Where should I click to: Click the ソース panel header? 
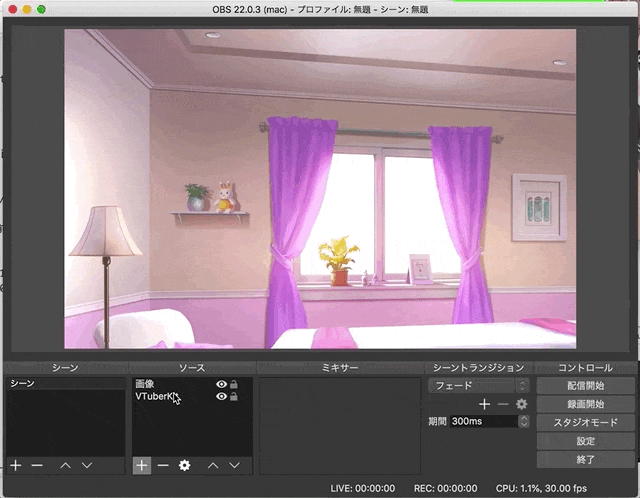192,368
